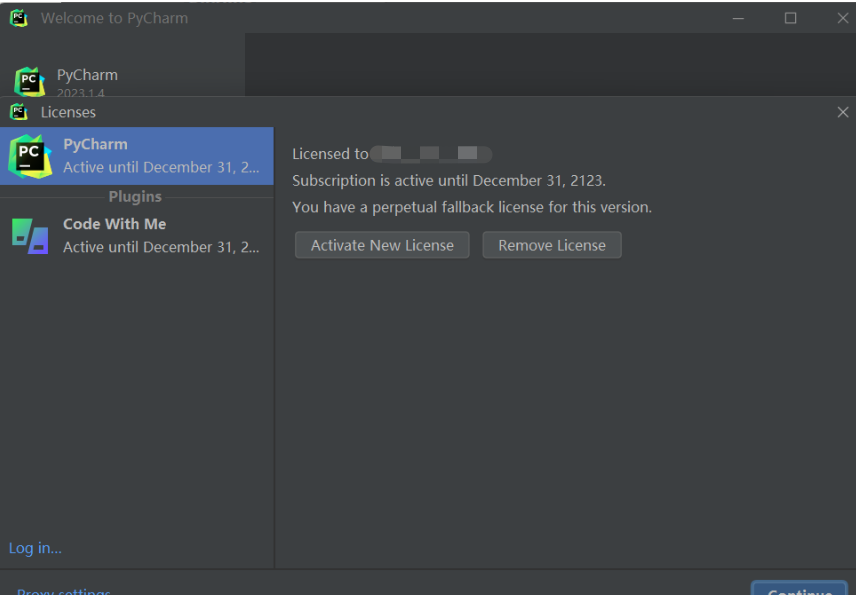Click the 'Licensed to' label
The width and height of the screenshot is (856, 595).
[330, 154]
